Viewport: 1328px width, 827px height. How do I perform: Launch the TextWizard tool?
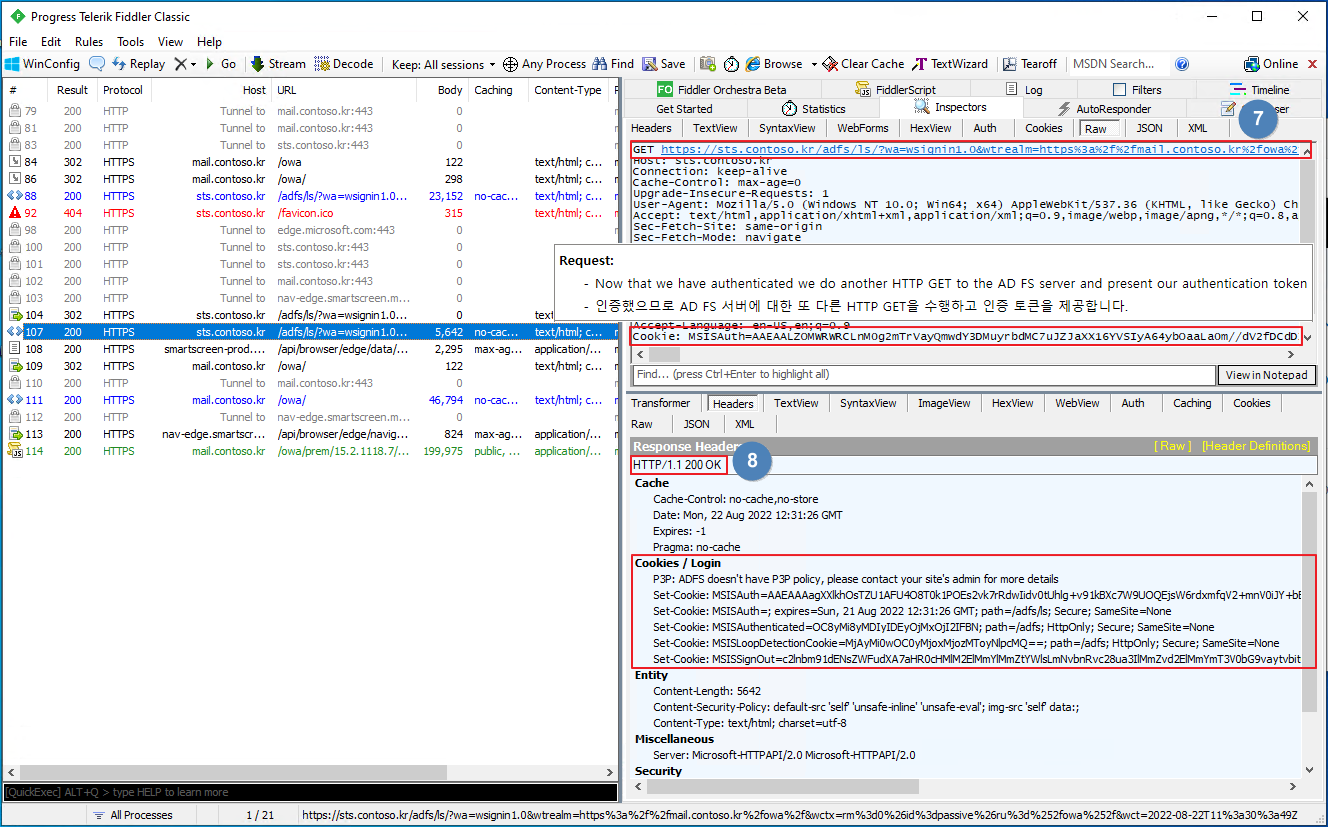[x=950, y=64]
